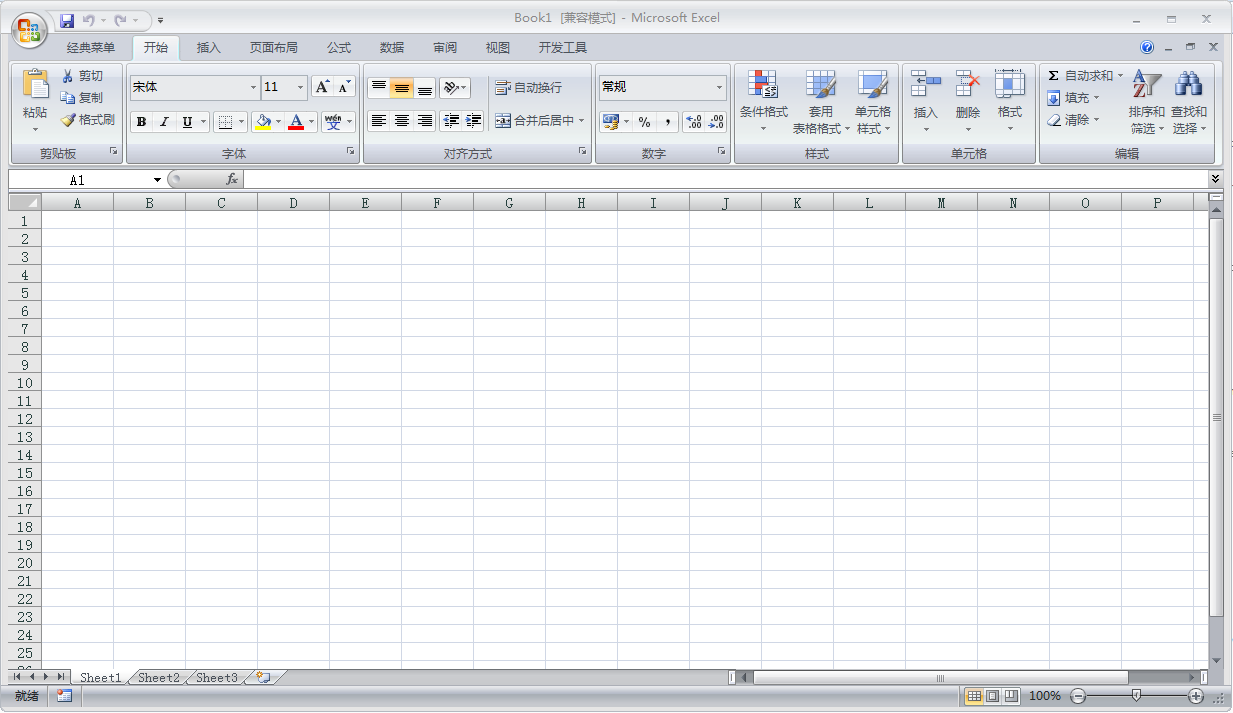1233x713 pixels.
Task: Click the Increase Font Size icon
Action: click(x=322, y=87)
